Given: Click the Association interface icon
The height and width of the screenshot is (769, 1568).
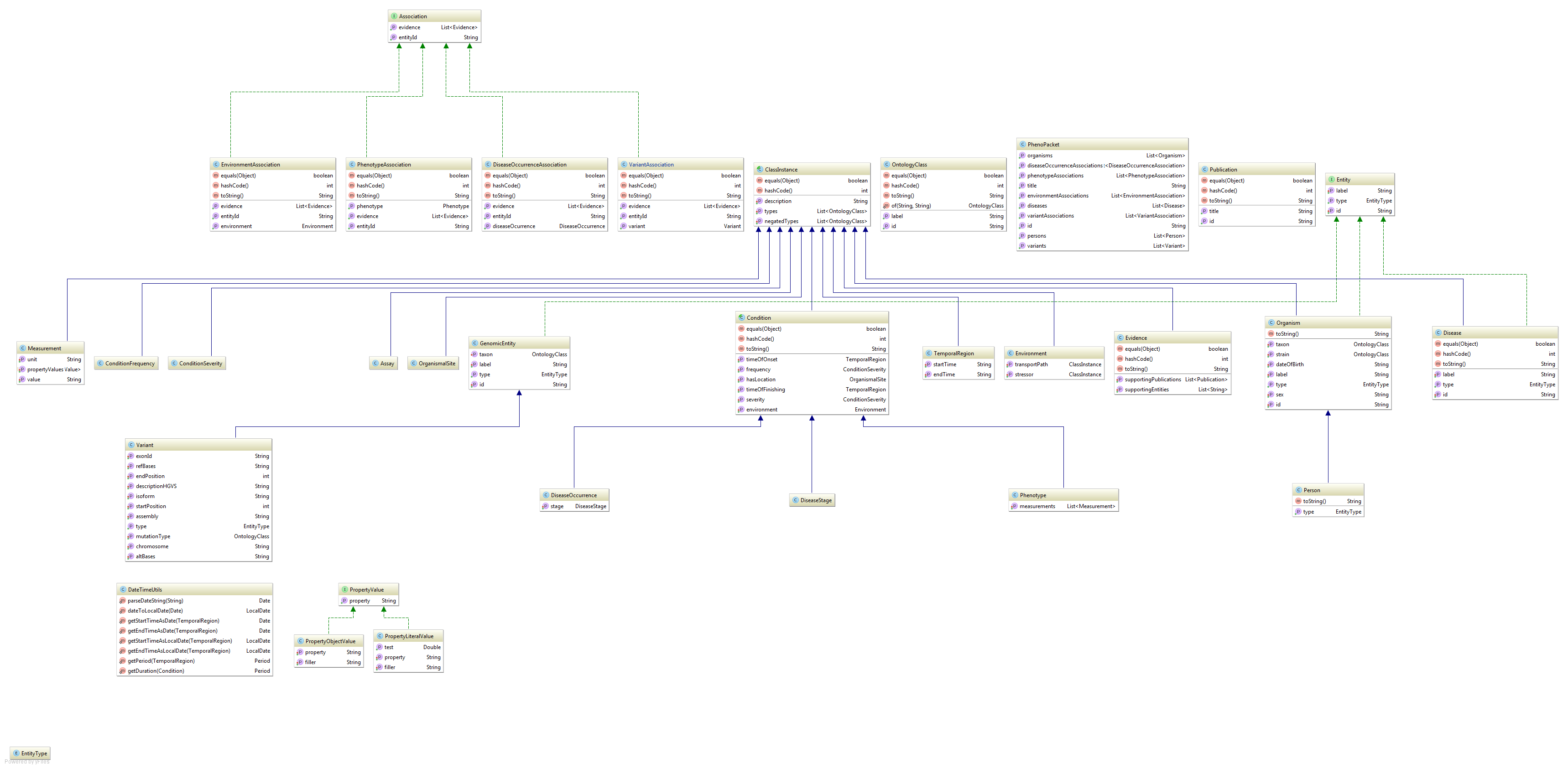Looking at the screenshot, I should coord(394,16).
